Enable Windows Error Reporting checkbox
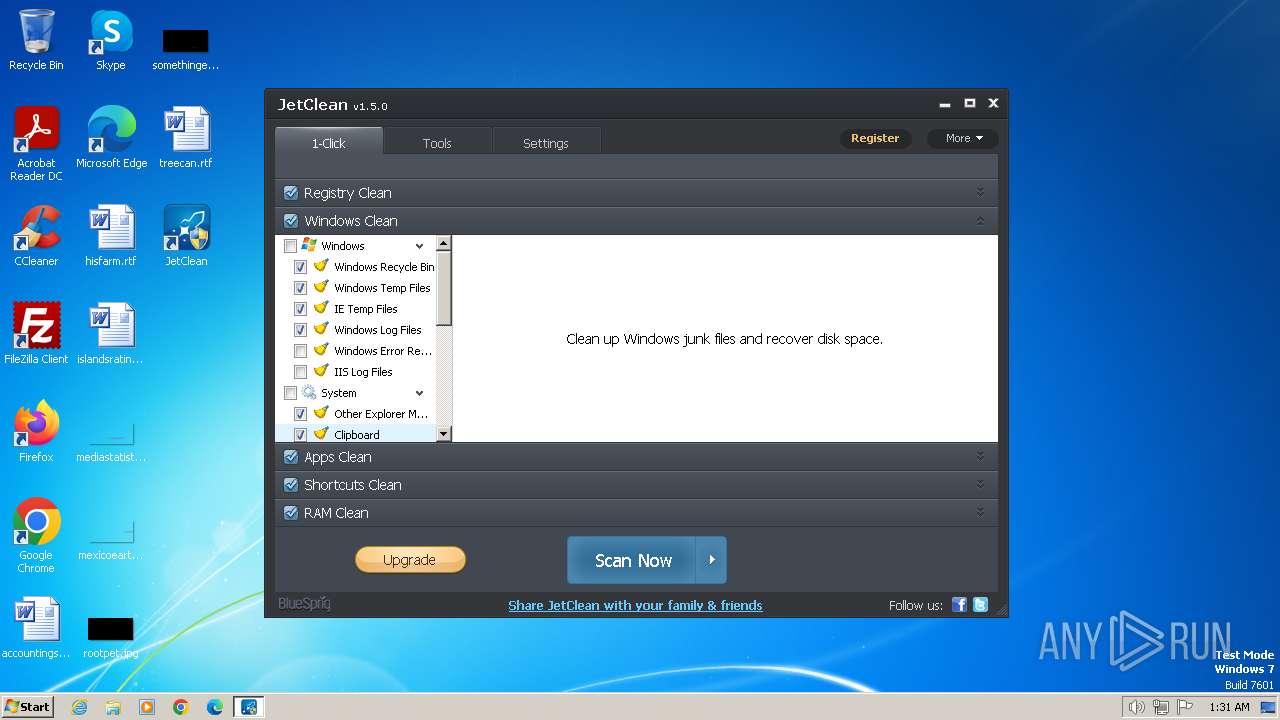 coord(300,351)
